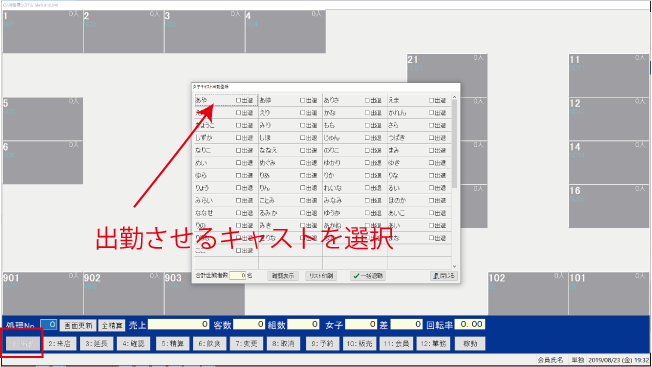Click the attendance total count field
This screenshot has height=367, width=652.
click(x=238, y=275)
